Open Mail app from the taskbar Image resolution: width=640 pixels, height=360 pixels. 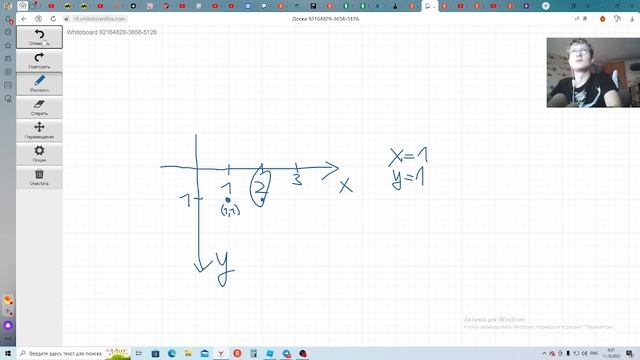pyautogui.click(x=204, y=353)
